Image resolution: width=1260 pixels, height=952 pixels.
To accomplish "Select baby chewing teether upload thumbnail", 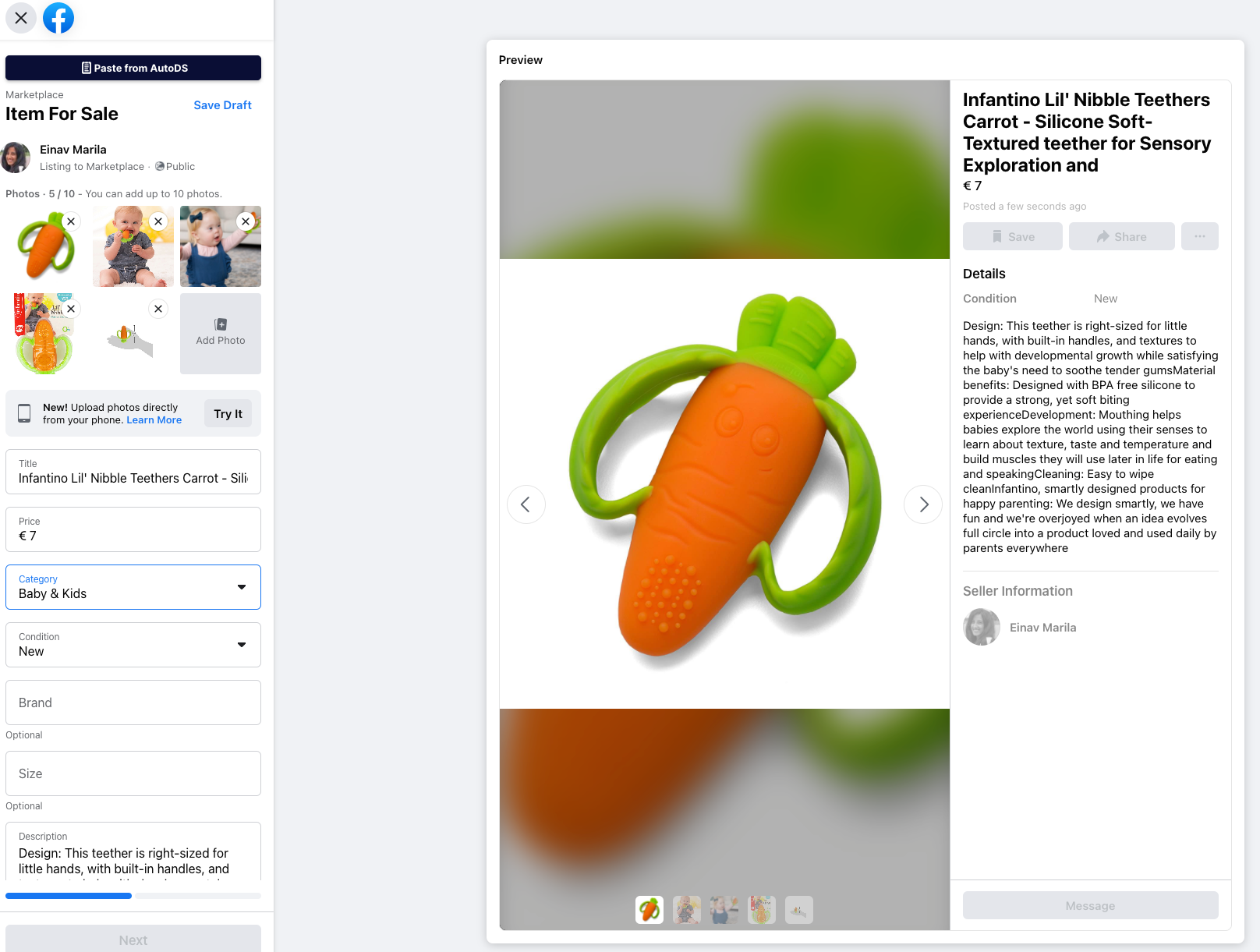I will 133,246.
